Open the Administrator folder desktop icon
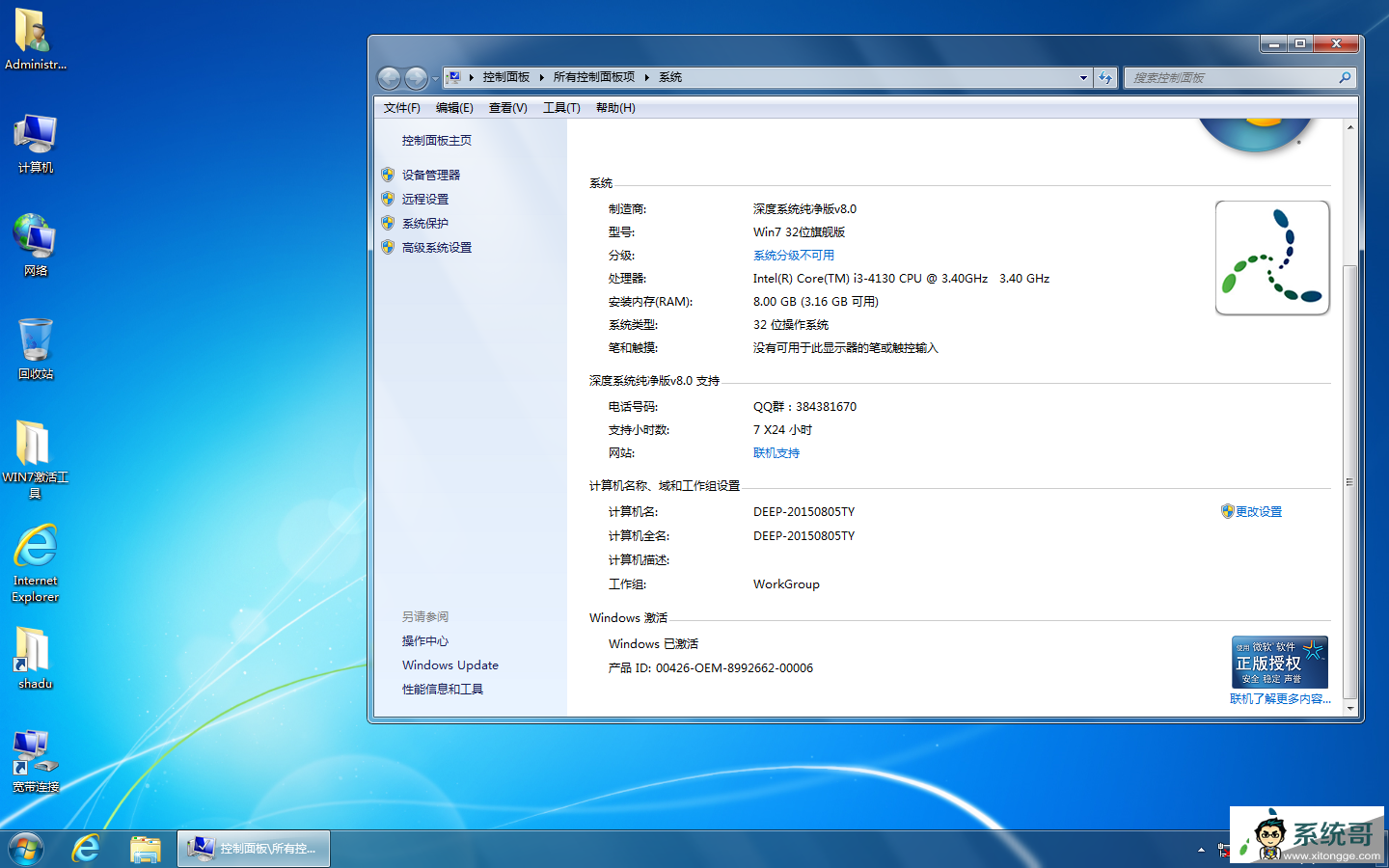 pyautogui.click(x=35, y=40)
